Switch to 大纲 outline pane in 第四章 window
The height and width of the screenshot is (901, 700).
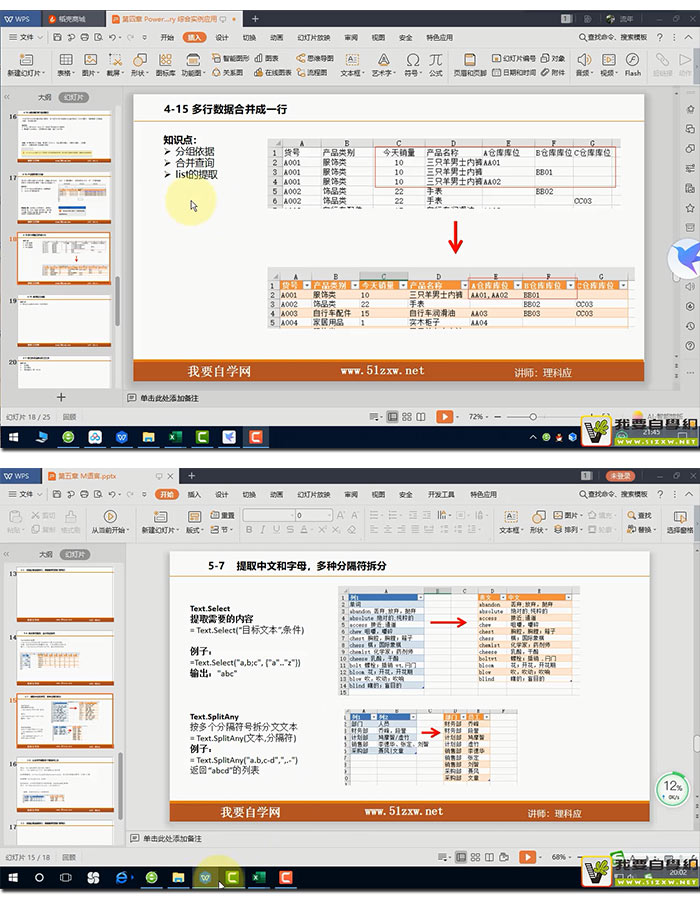point(45,97)
